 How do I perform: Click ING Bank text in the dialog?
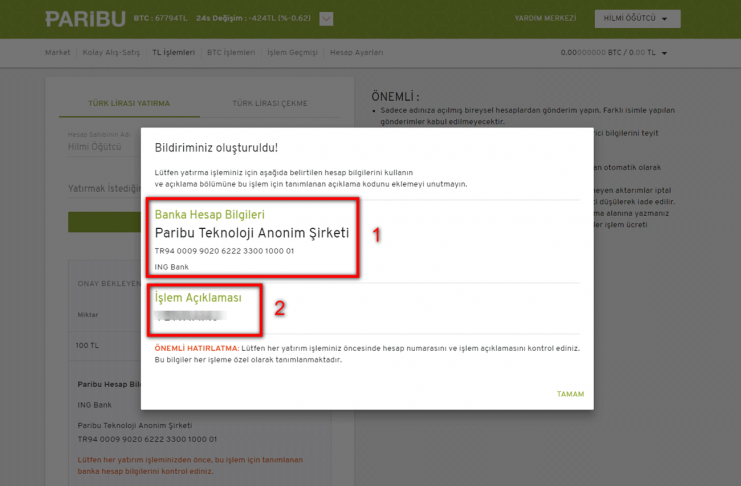[x=172, y=267]
